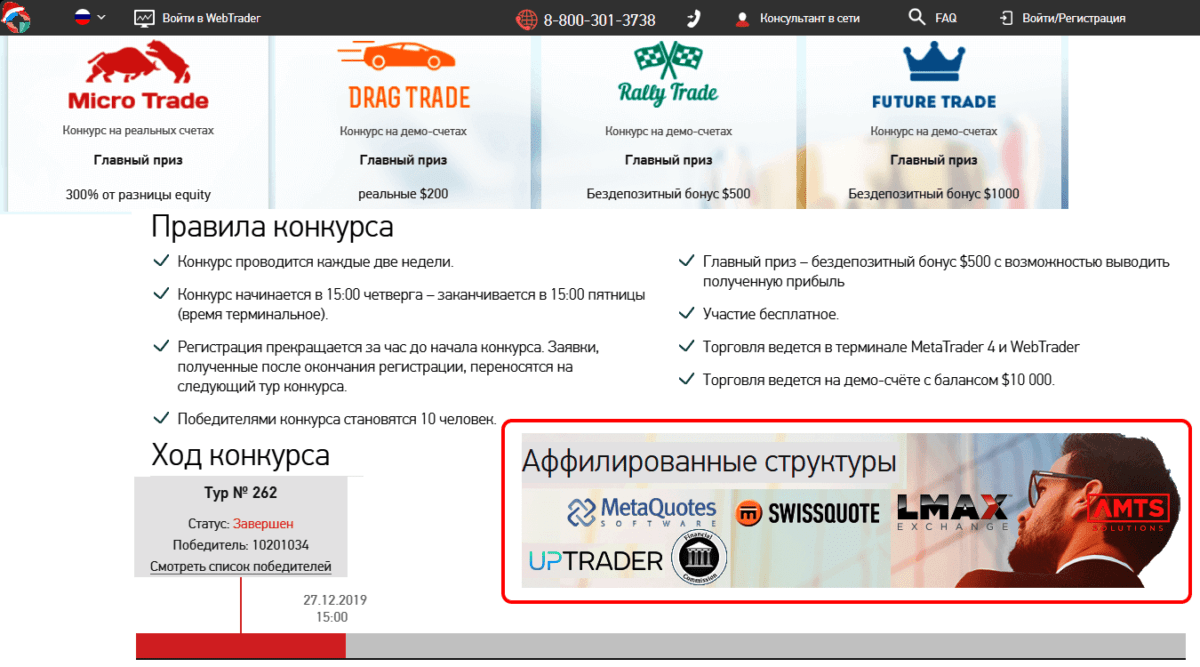Viewport: 1200px width, 667px height.
Task: Click the Future Trade crown logo
Action: (933, 60)
